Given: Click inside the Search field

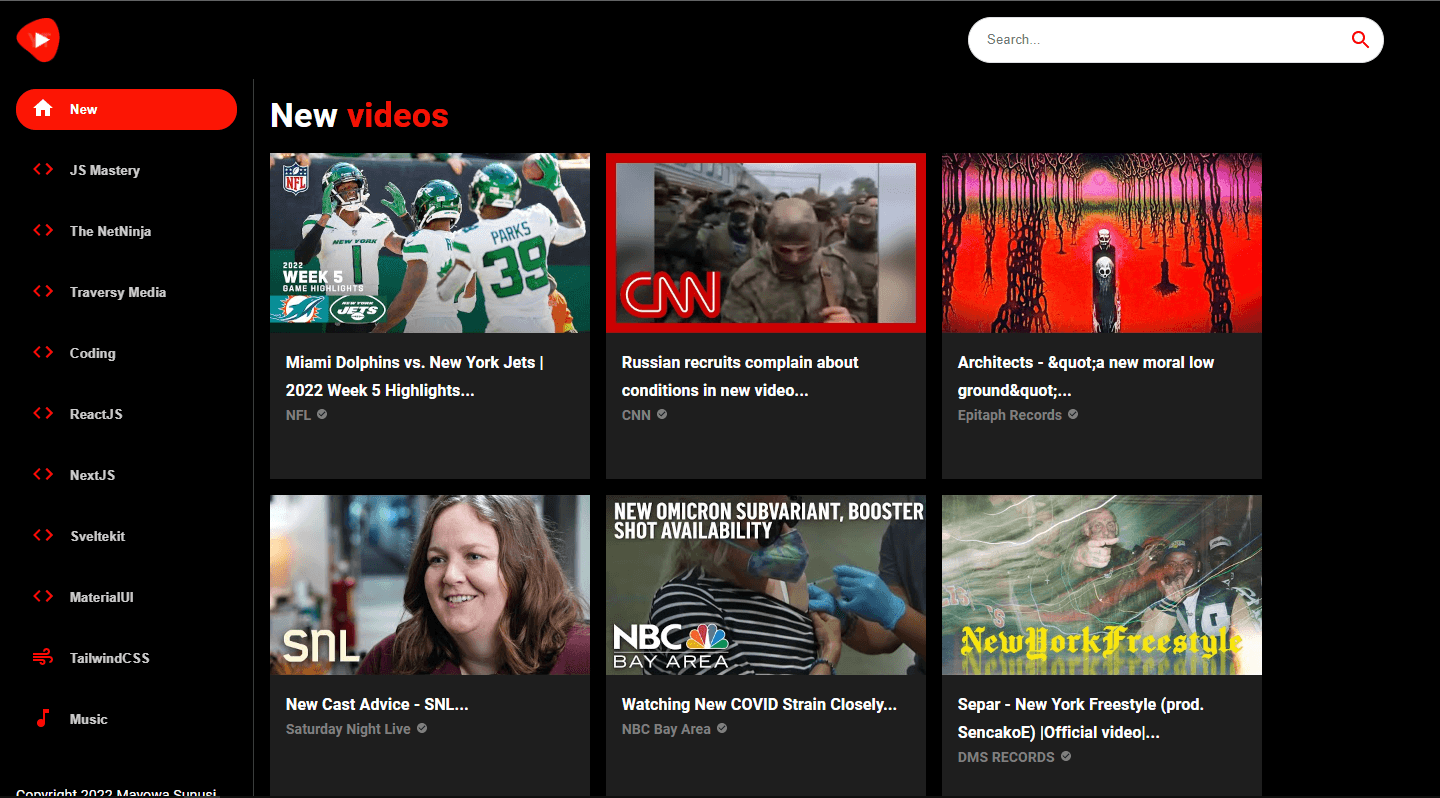Looking at the screenshot, I should click(1150, 39).
